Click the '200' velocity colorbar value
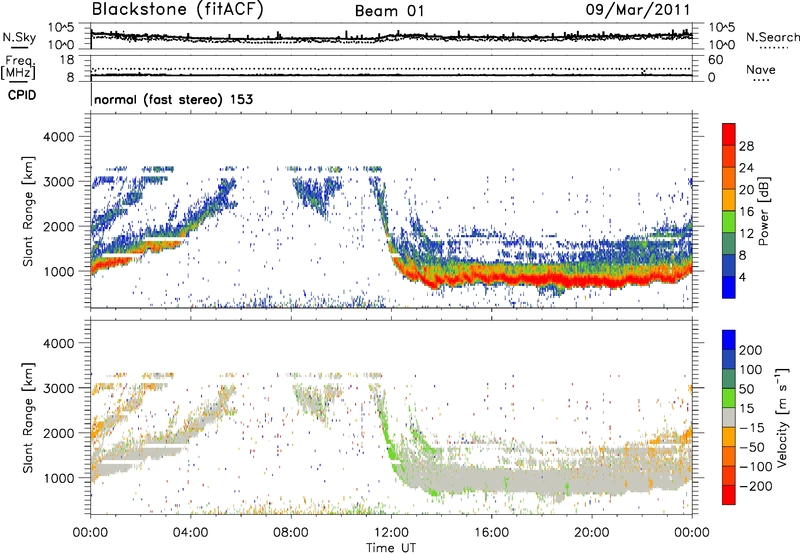This screenshot has height=554, width=800. coord(751,350)
